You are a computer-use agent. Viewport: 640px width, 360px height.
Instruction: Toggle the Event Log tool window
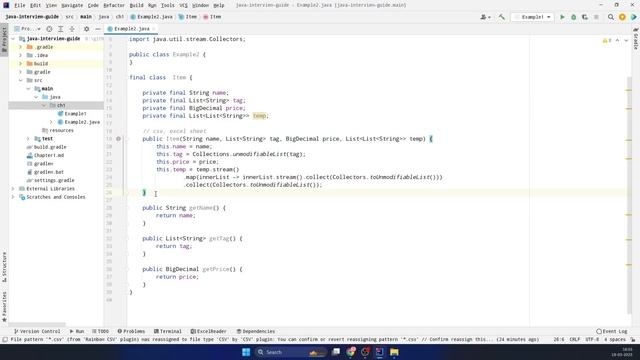click(x=611, y=331)
